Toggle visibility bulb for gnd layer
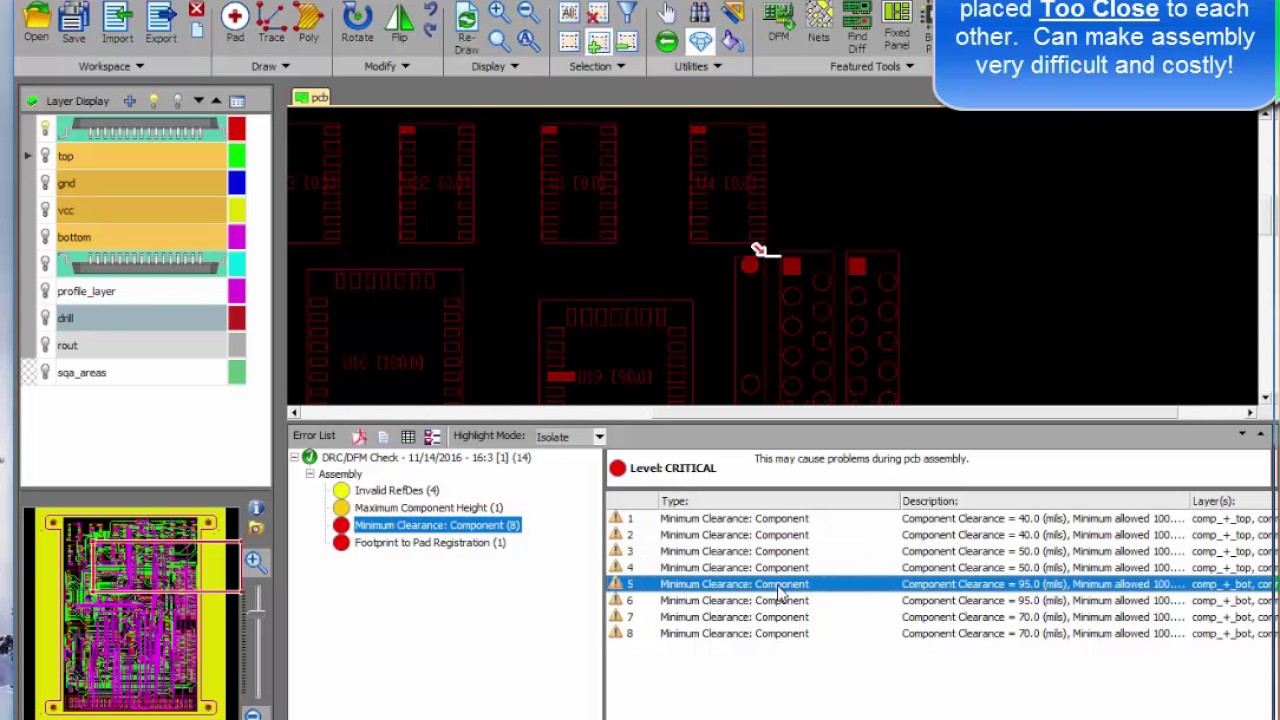 click(45, 183)
